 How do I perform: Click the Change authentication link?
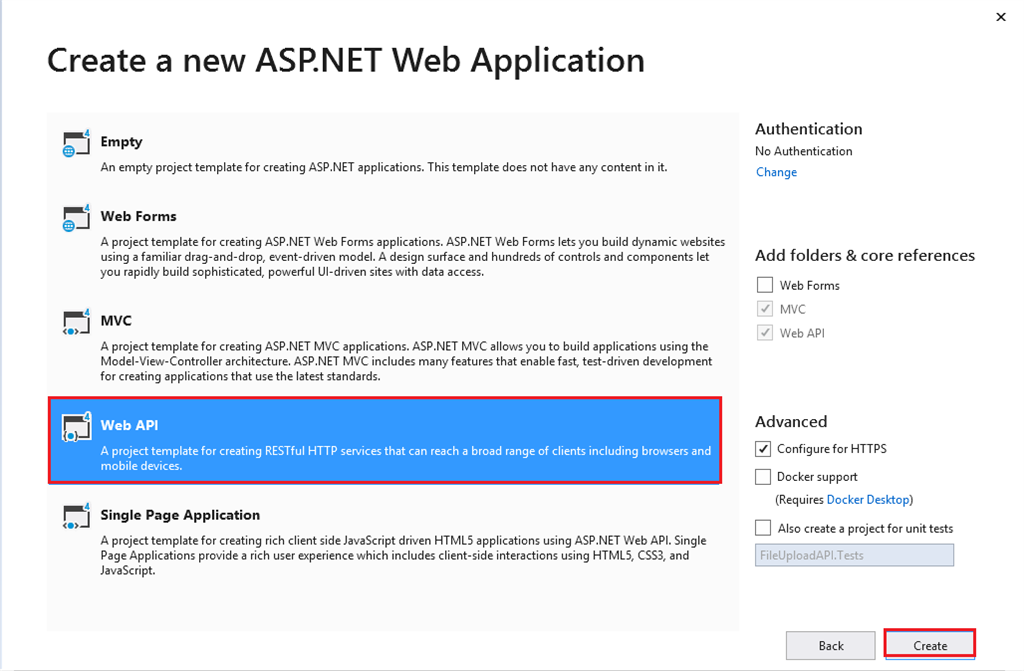pyautogui.click(x=776, y=172)
